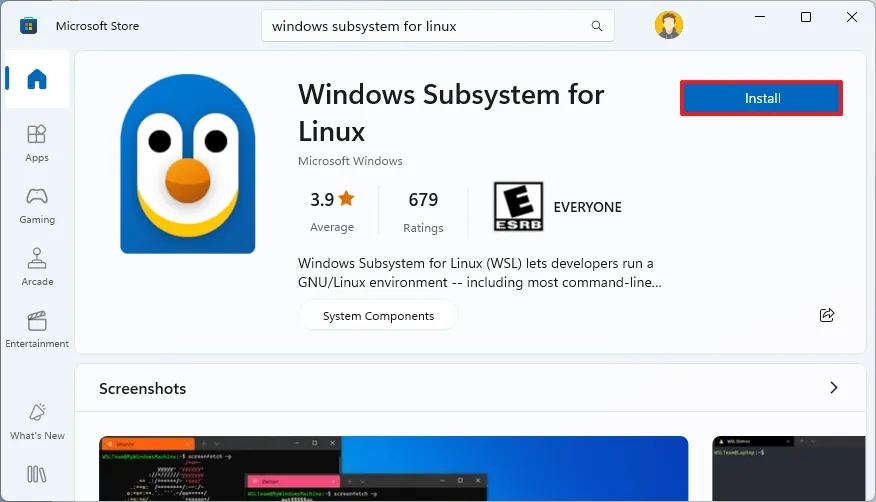Click the 3.9 Average rating
The height and width of the screenshot is (502, 876).
(x=332, y=212)
